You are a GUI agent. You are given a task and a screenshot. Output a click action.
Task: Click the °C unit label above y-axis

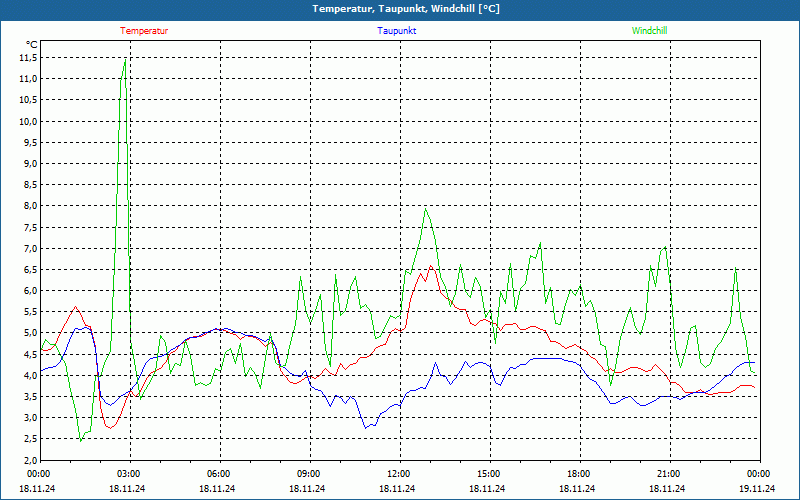point(32,45)
